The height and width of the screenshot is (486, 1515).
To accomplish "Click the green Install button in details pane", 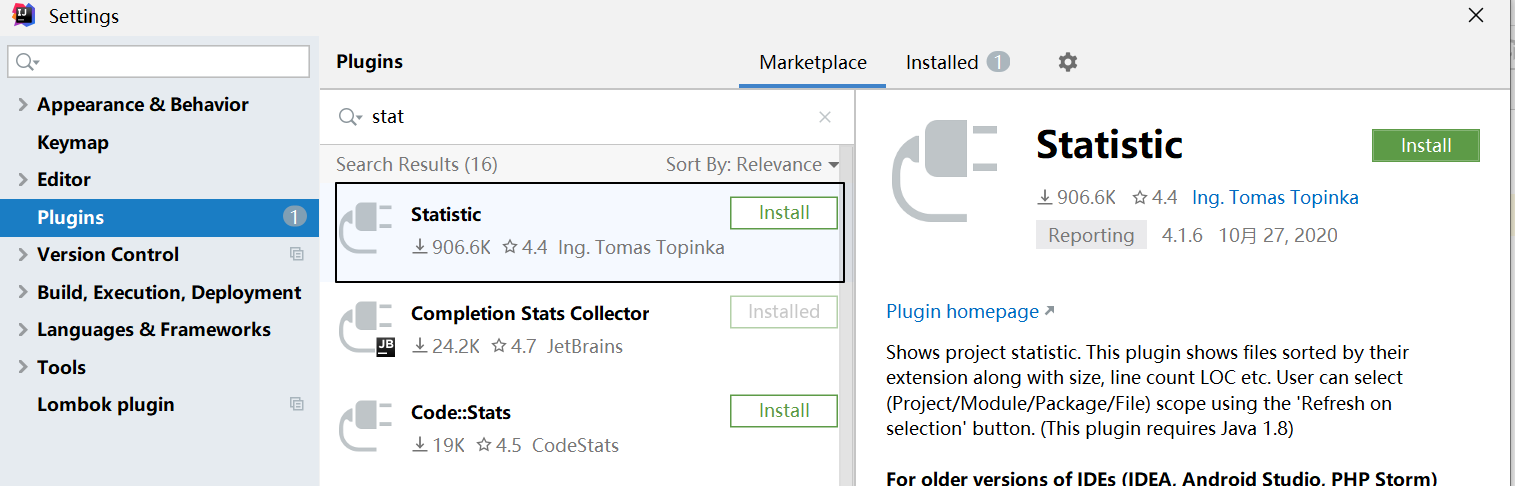I will 1426,145.
